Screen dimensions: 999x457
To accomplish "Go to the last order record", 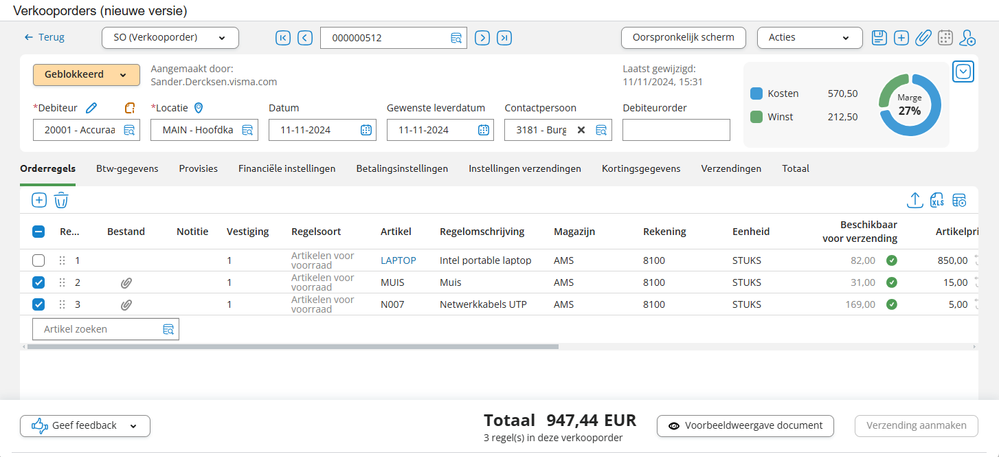I will [504, 38].
